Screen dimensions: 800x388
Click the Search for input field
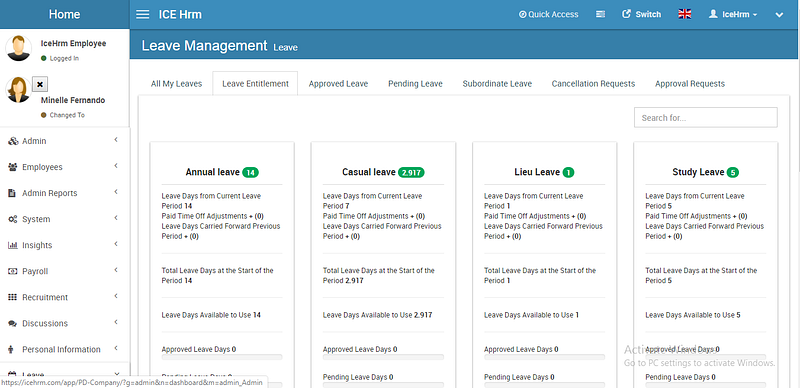pos(706,117)
